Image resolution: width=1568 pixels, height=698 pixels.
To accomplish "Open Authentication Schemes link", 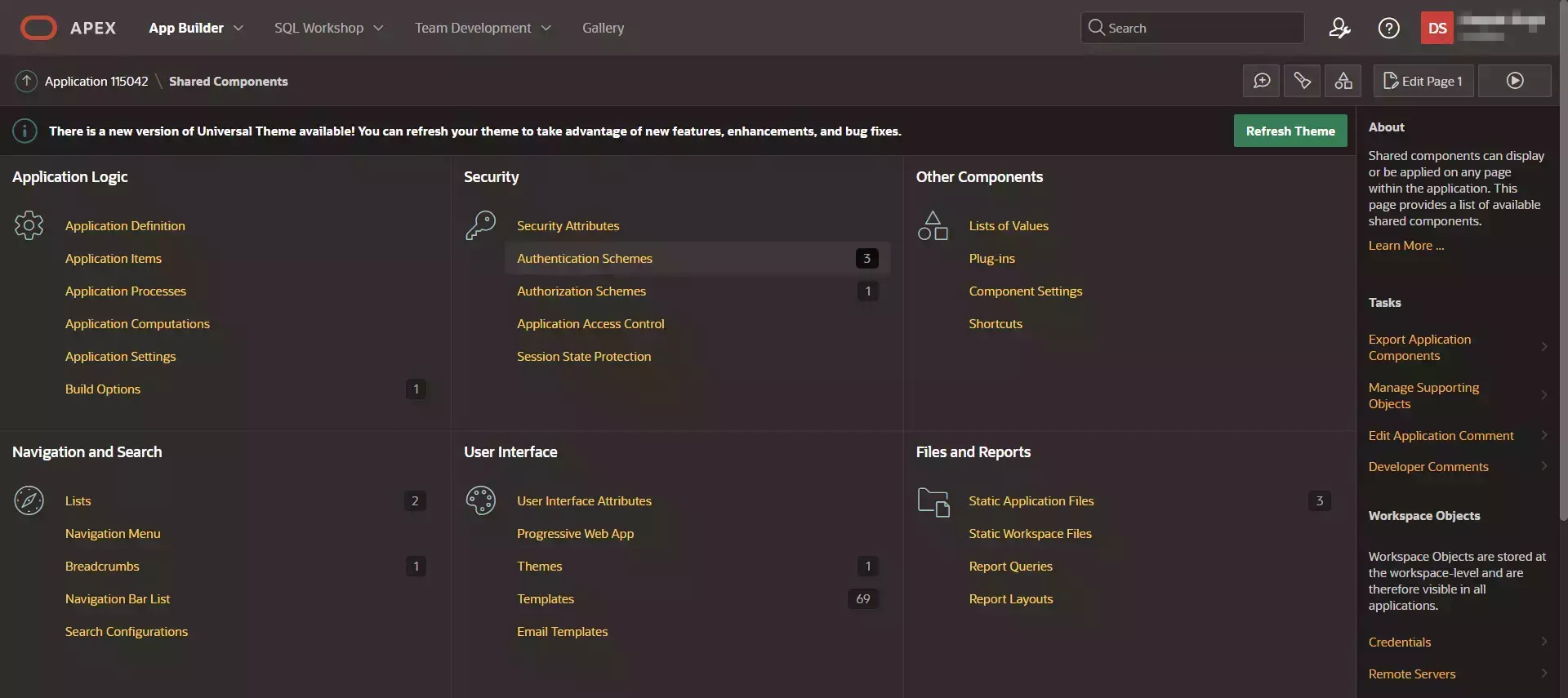I will pyautogui.click(x=585, y=258).
